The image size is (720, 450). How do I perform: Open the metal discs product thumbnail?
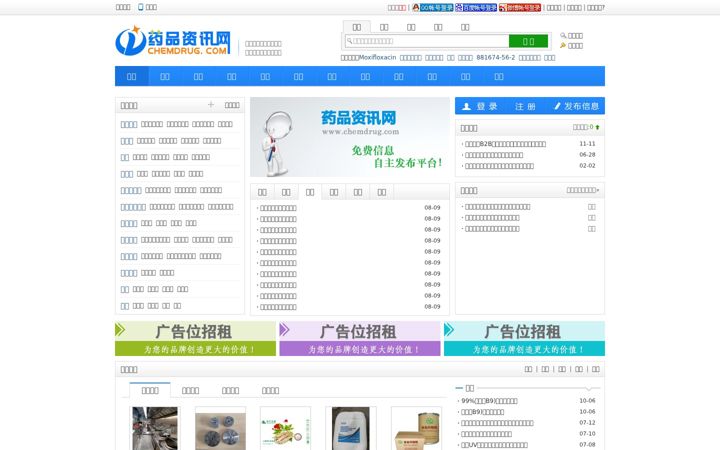point(220,428)
